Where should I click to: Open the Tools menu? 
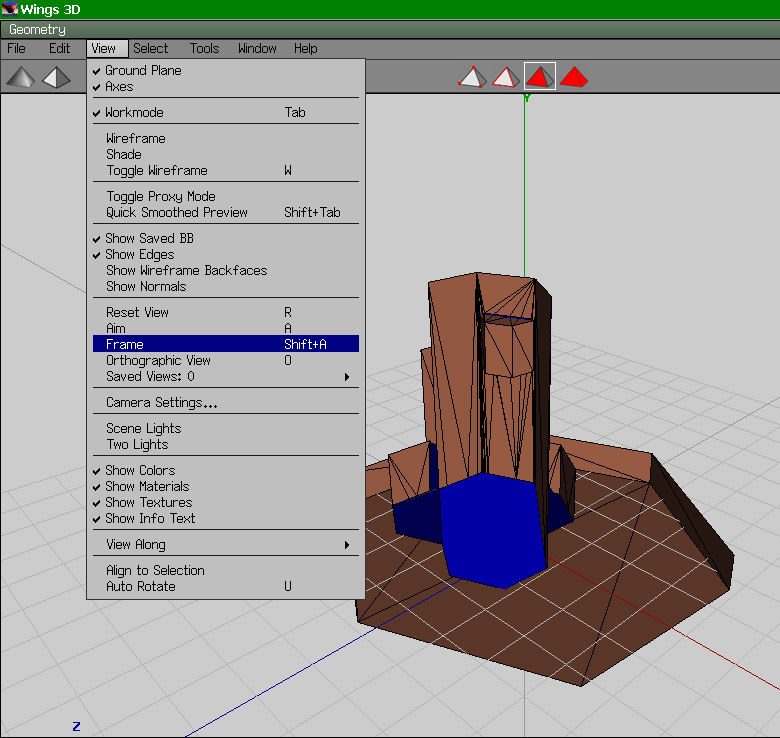click(x=204, y=48)
